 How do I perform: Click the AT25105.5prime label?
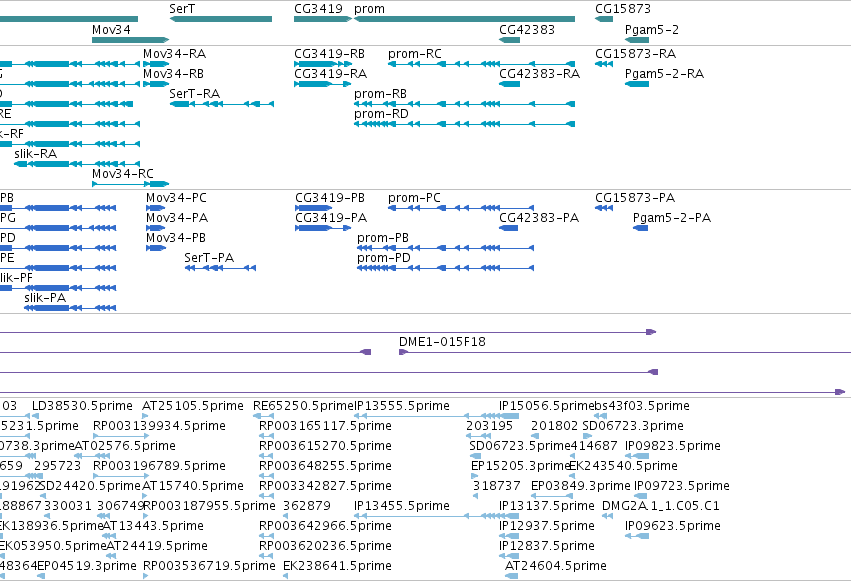(193, 406)
